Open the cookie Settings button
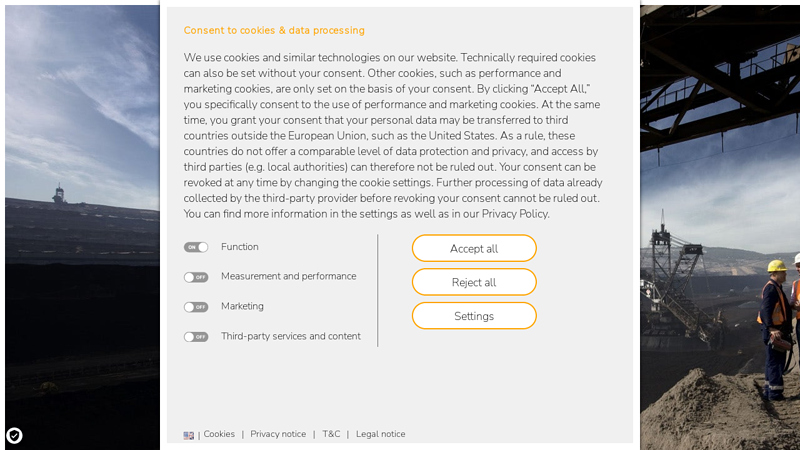800x450 pixels. [x=474, y=316]
